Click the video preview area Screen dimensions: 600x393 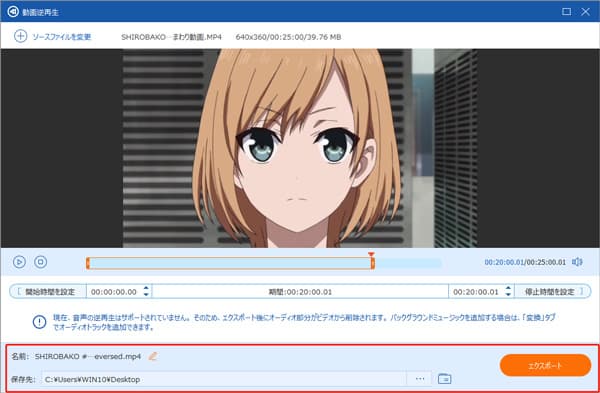click(300, 148)
